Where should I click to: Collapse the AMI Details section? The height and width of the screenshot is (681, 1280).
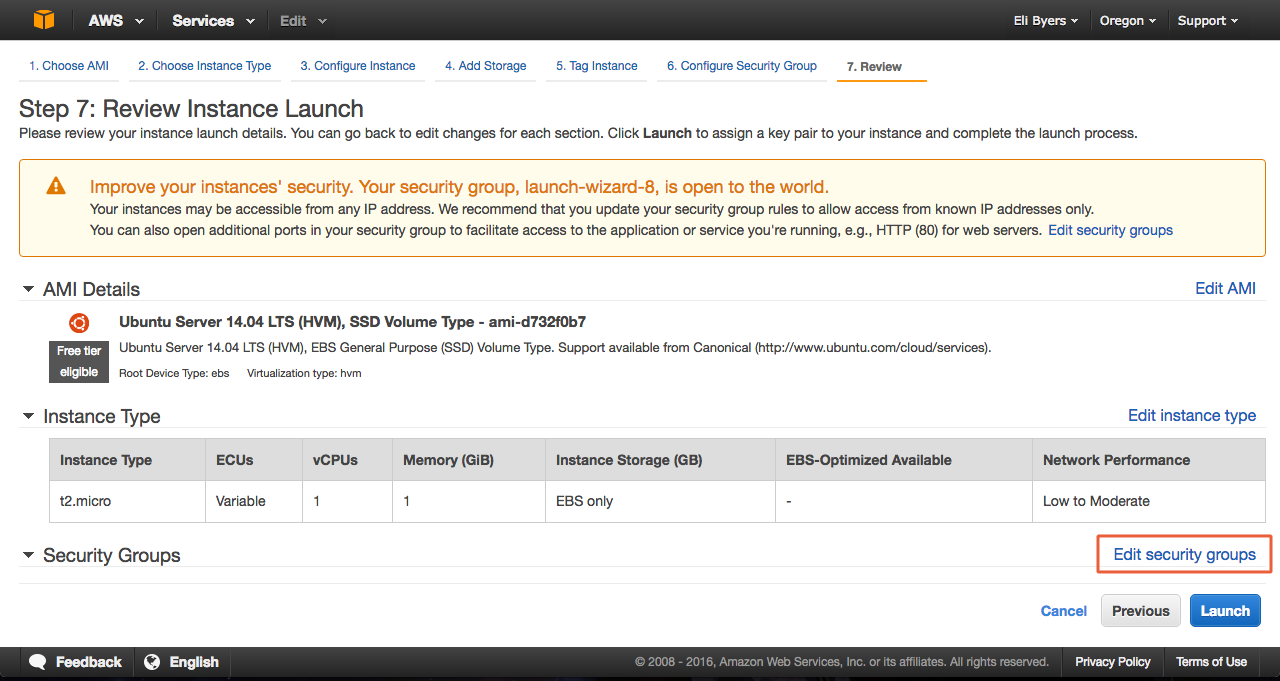click(x=28, y=289)
